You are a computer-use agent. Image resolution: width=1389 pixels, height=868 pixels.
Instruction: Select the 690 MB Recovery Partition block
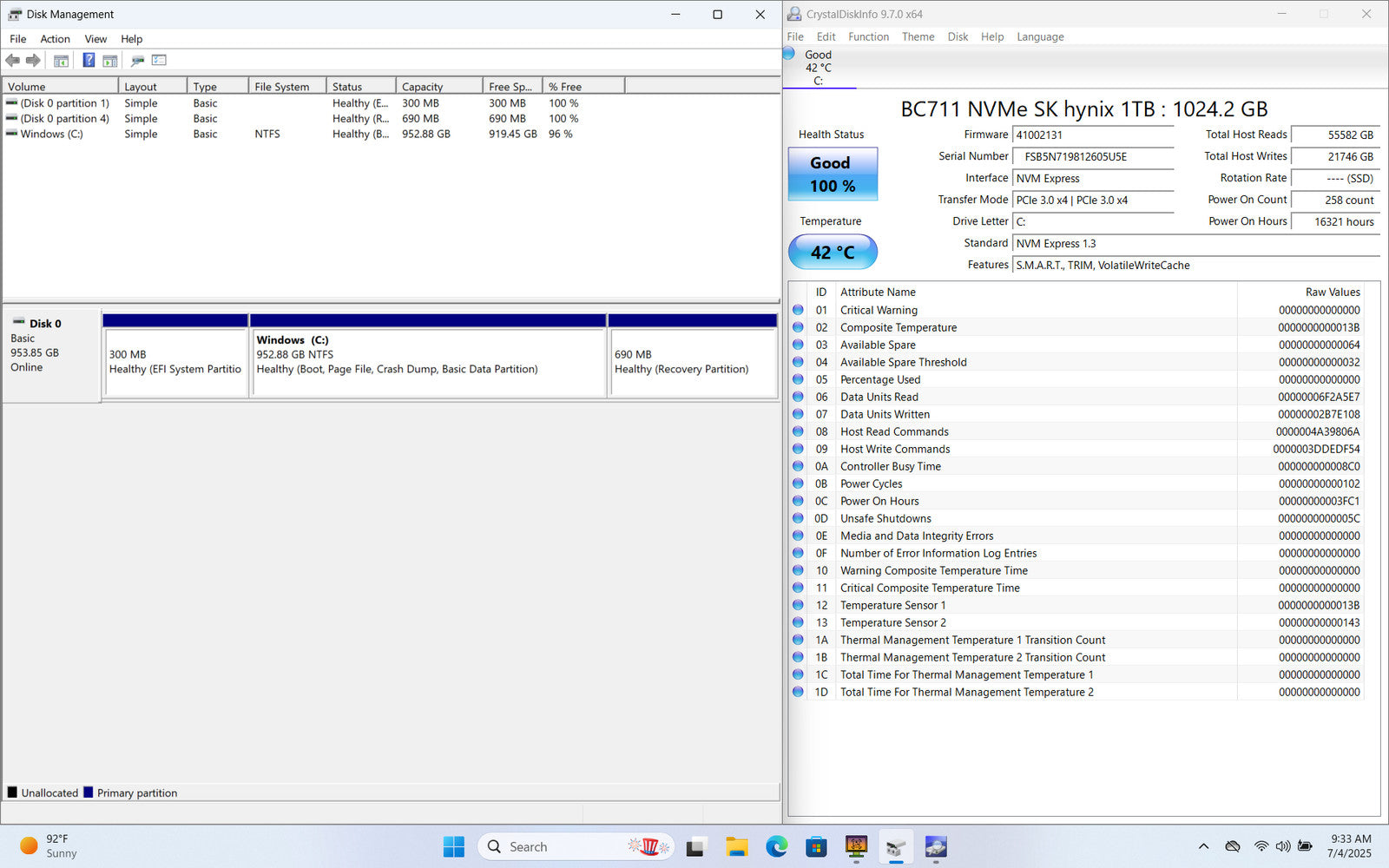(x=693, y=362)
